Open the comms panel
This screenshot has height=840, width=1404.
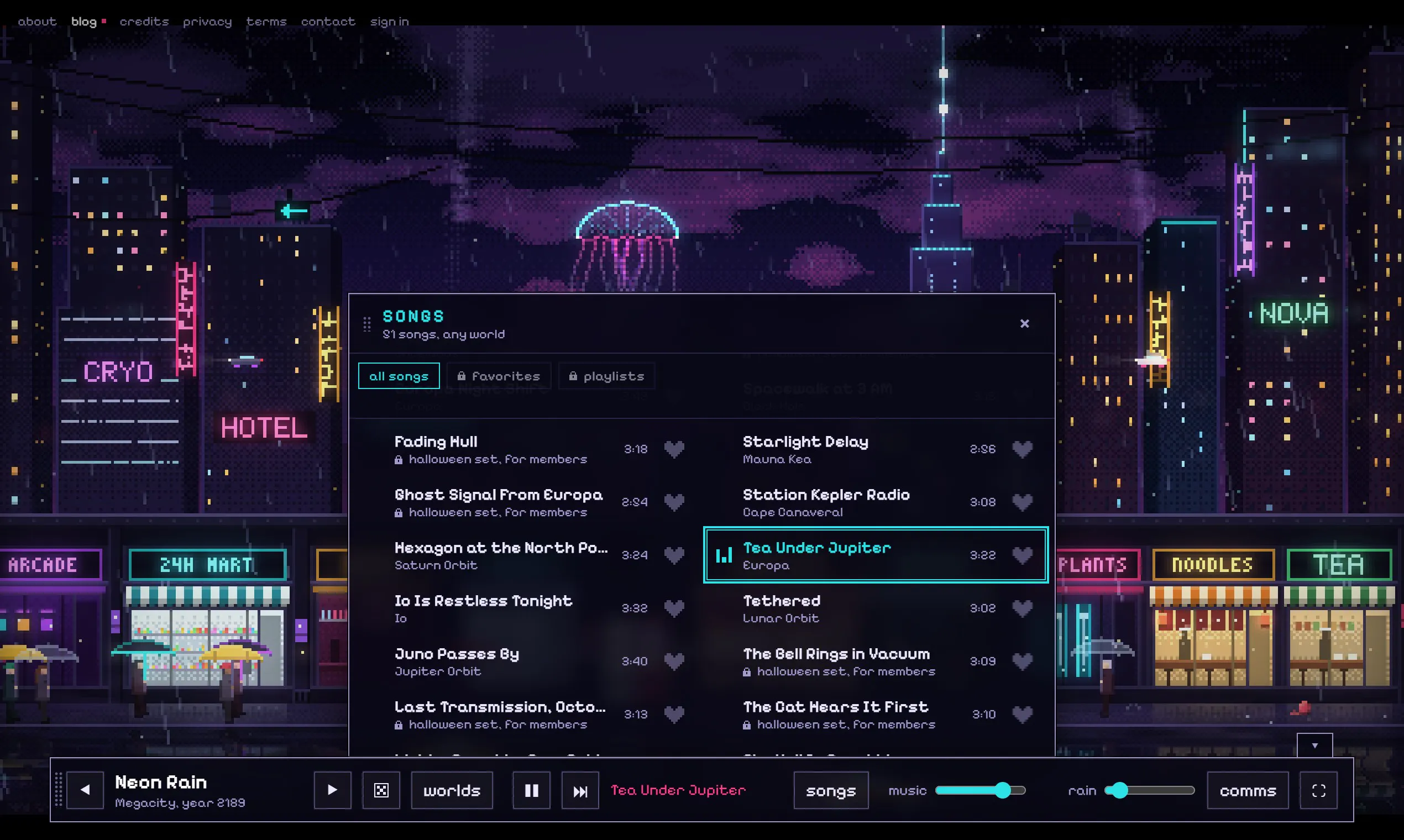(1248, 790)
